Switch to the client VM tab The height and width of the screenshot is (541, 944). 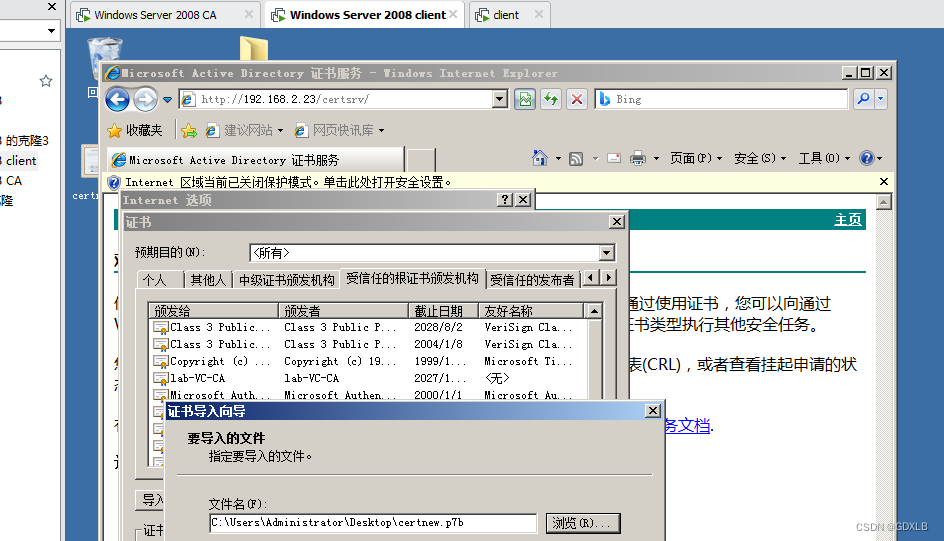tap(509, 14)
